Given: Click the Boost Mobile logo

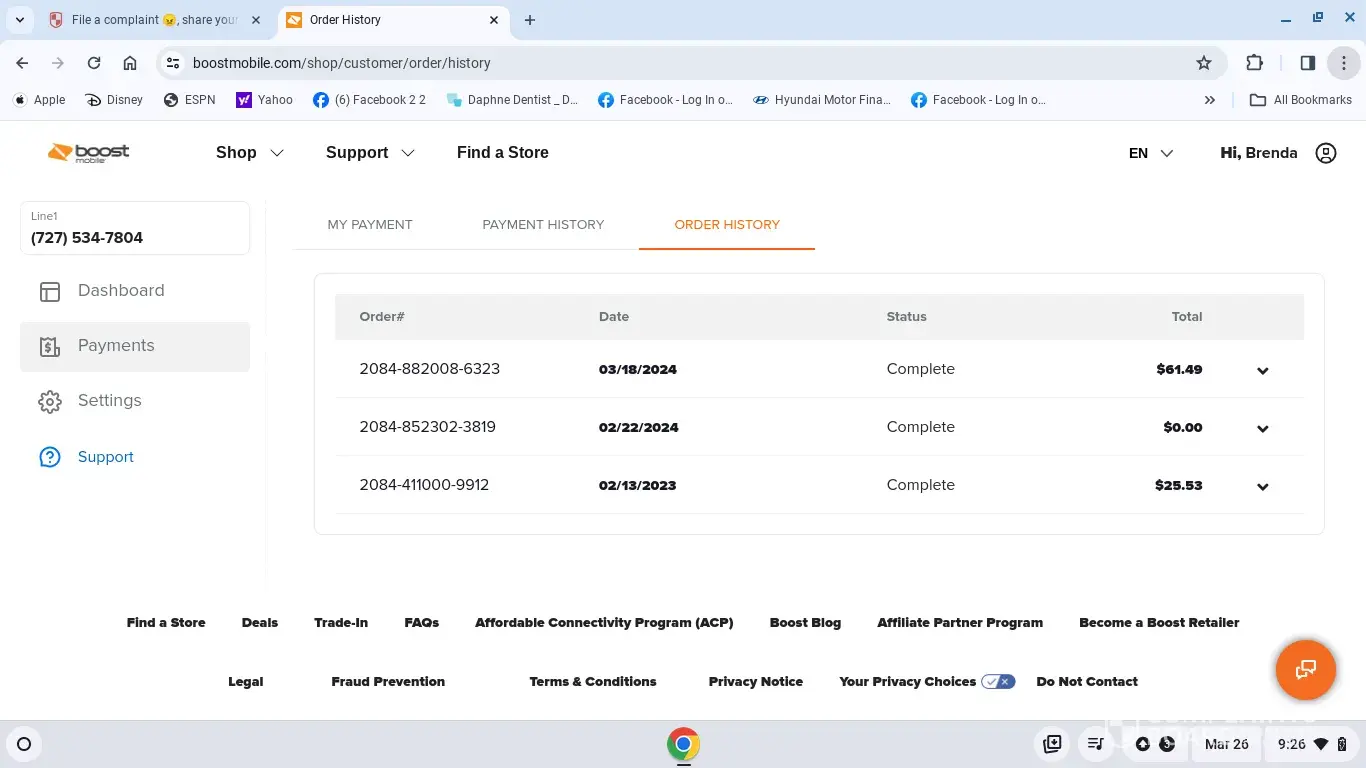Looking at the screenshot, I should pos(89,153).
